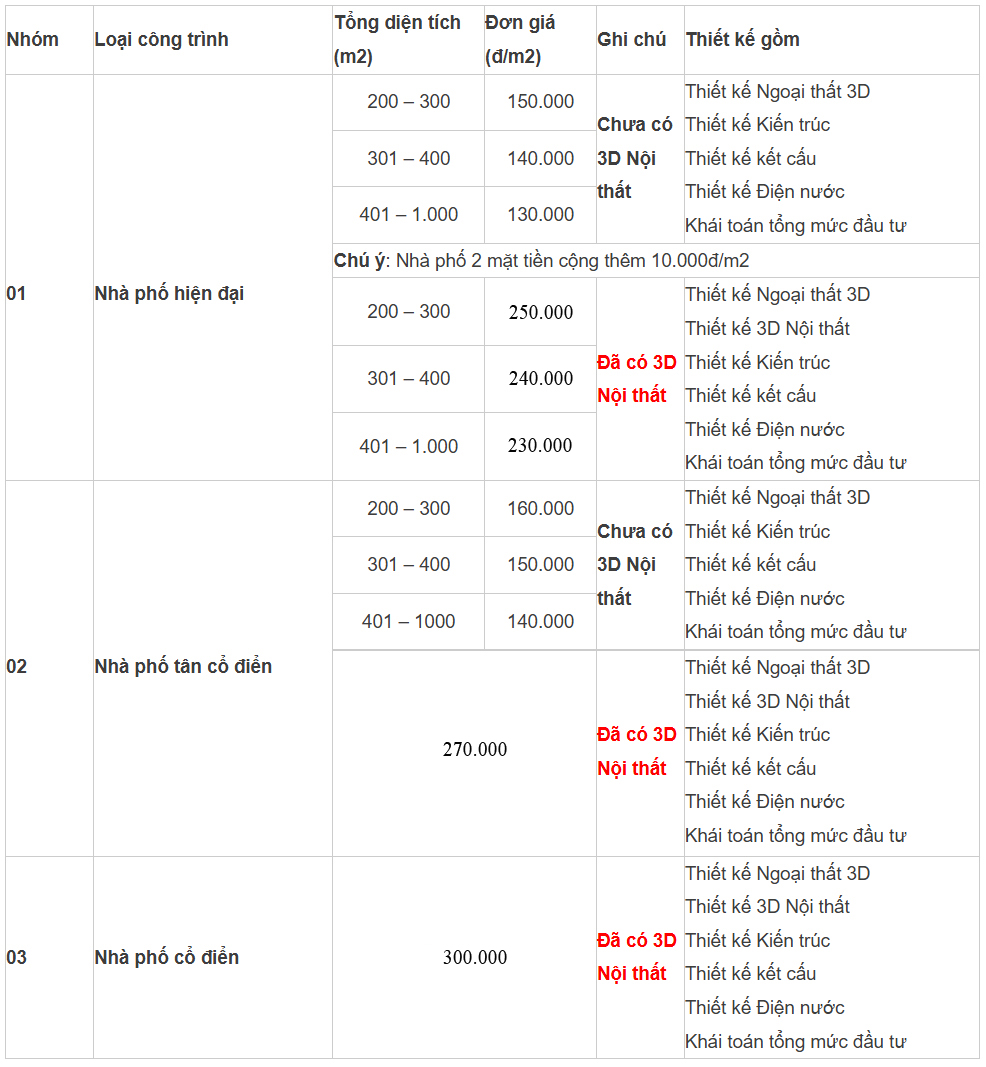Screen dimensions: 986x1067
Task: Click the 160.000 price cell
Action: 540,509
